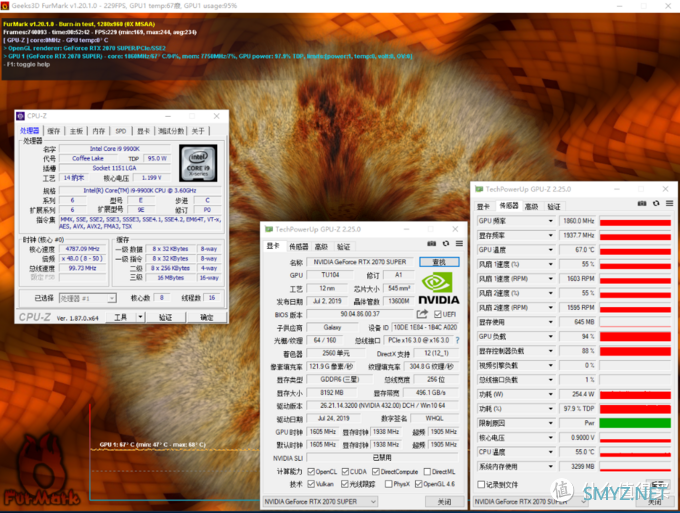The height and width of the screenshot is (513, 680).
Task: Open 关于 tab in CPU-Z
Action: [198, 131]
